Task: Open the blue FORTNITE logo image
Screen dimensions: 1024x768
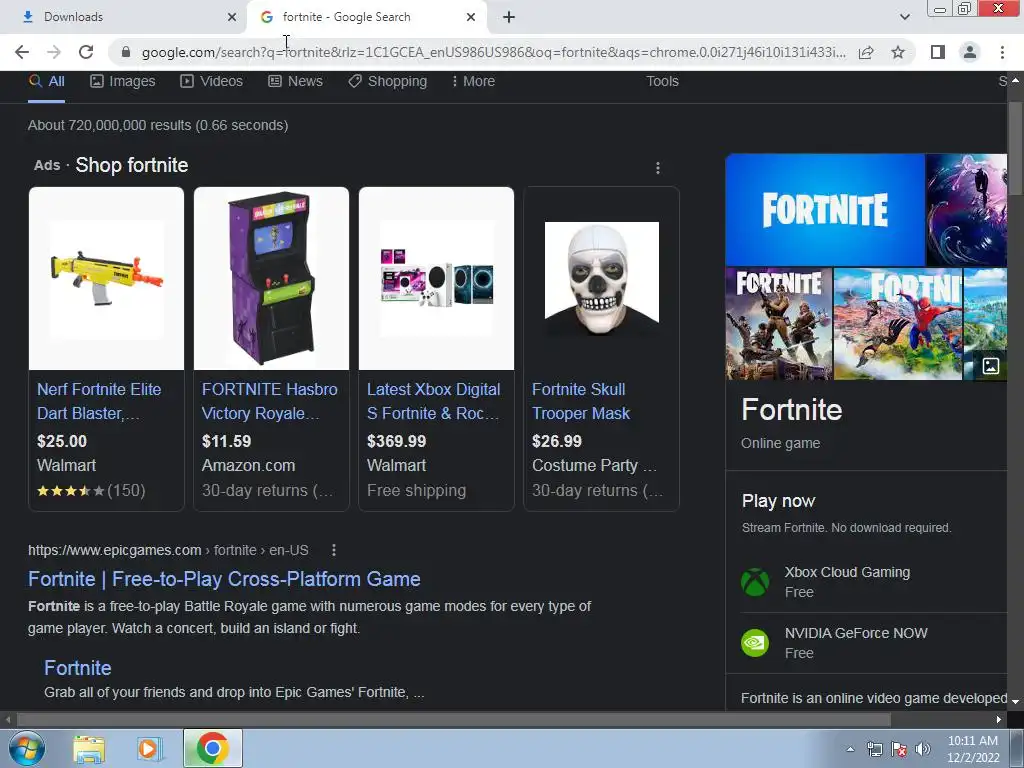Action: 825,210
